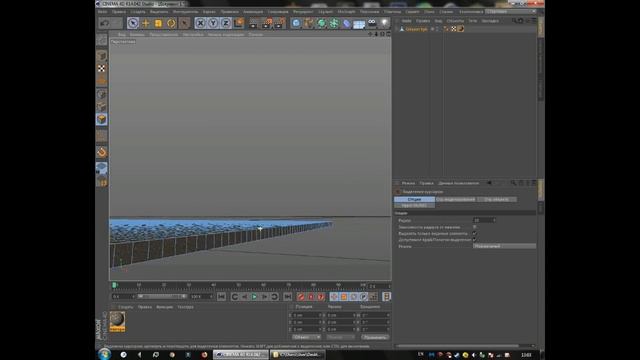Toggle the Y axis lock

[213, 23]
